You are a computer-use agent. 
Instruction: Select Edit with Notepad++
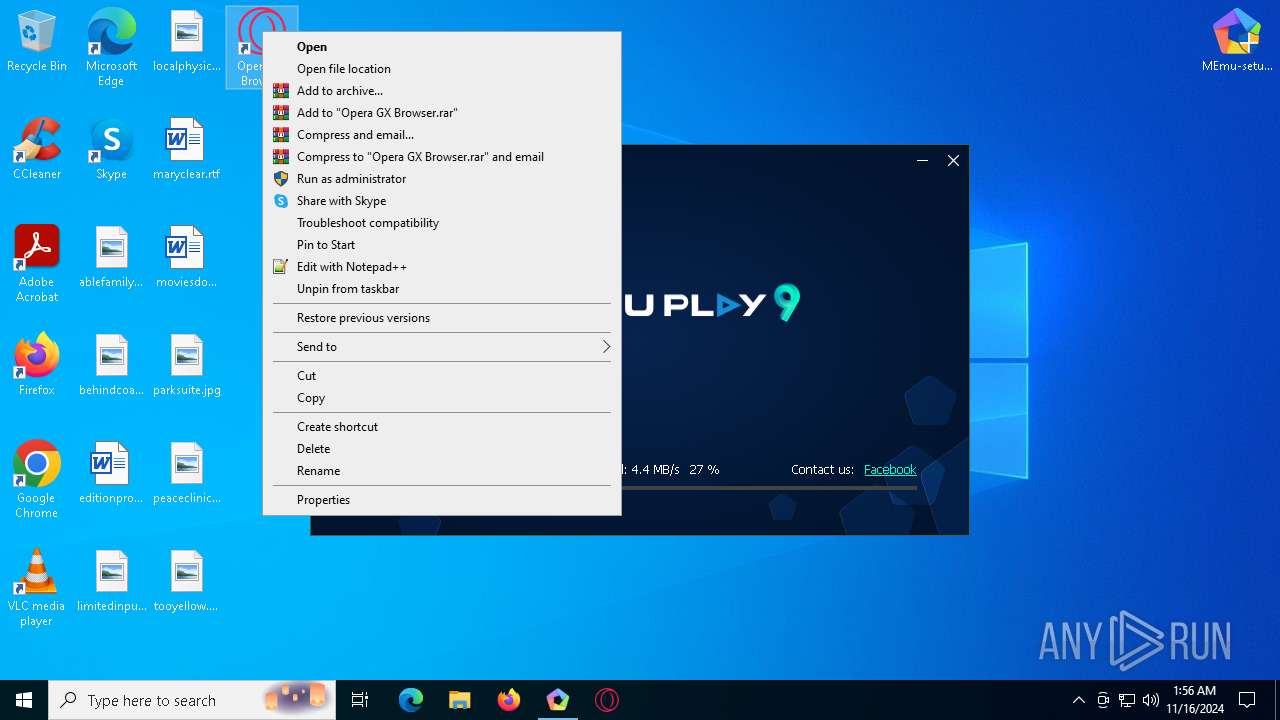tap(441, 267)
